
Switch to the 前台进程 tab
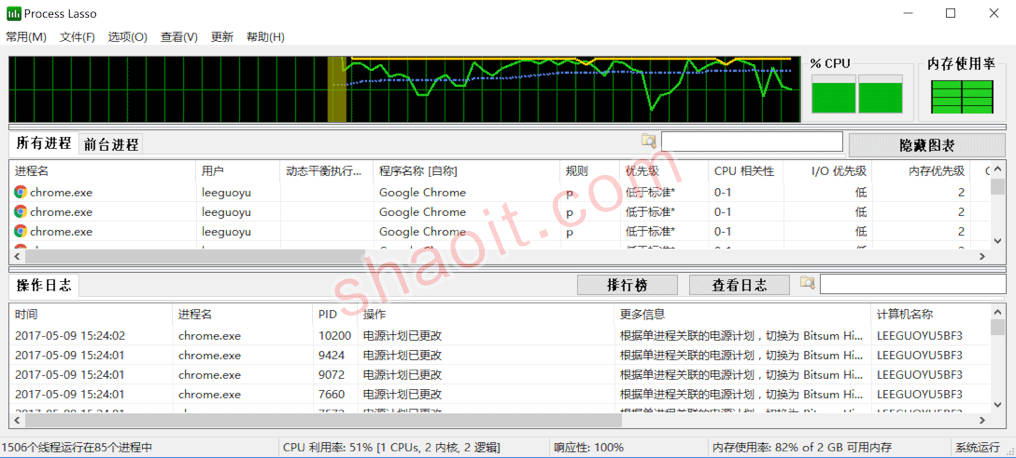[x=111, y=144]
